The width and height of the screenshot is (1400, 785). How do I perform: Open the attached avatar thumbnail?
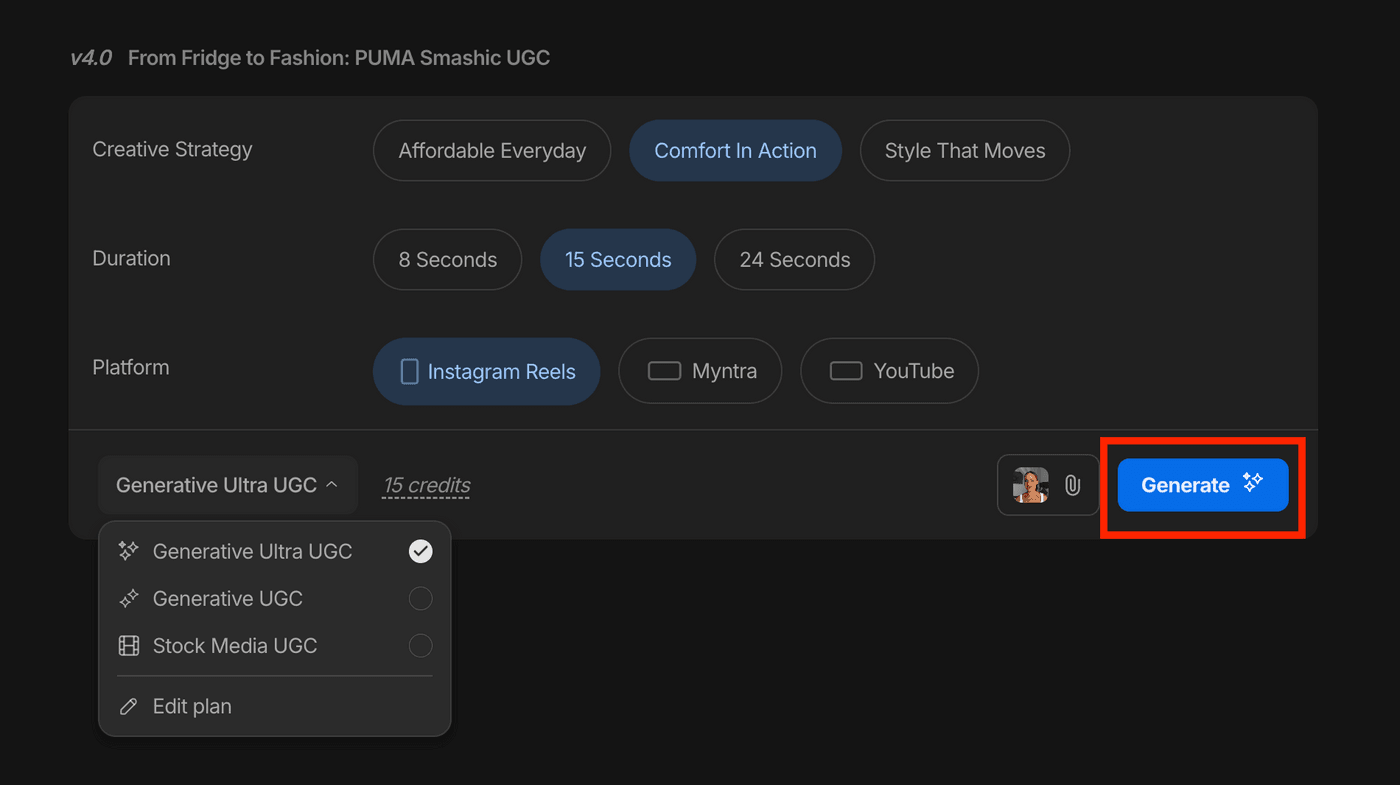[x=1031, y=485]
